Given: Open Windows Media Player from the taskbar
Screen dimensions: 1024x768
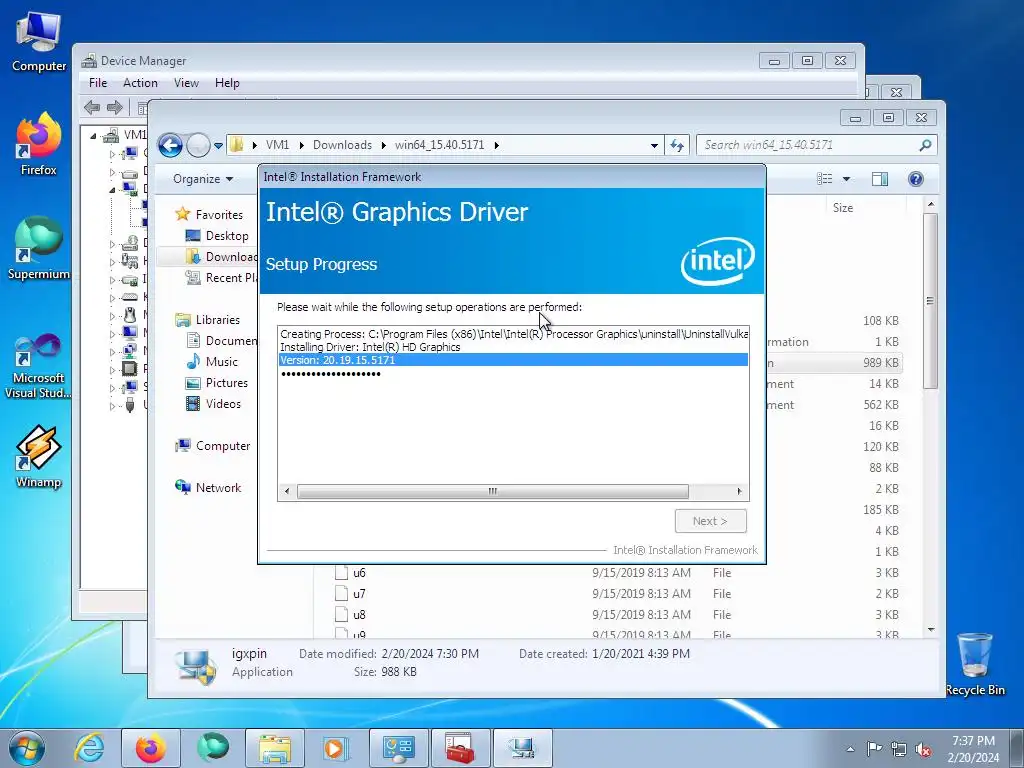Looking at the screenshot, I should click(337, 748).
